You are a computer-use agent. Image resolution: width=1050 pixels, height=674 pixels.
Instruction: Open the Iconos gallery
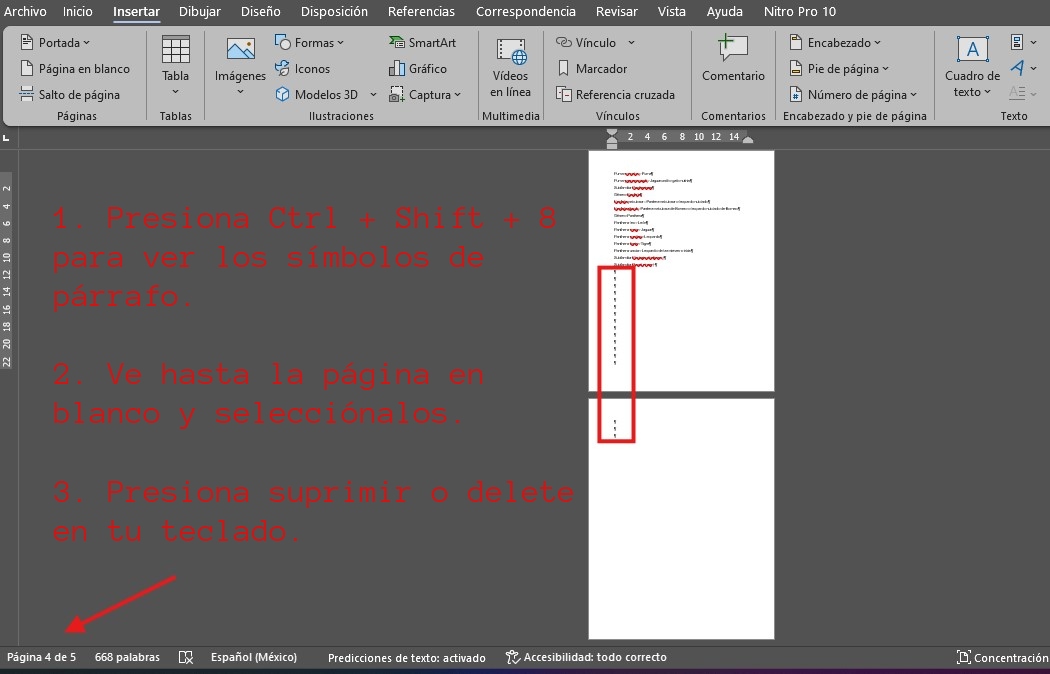[x=303, y=68]
